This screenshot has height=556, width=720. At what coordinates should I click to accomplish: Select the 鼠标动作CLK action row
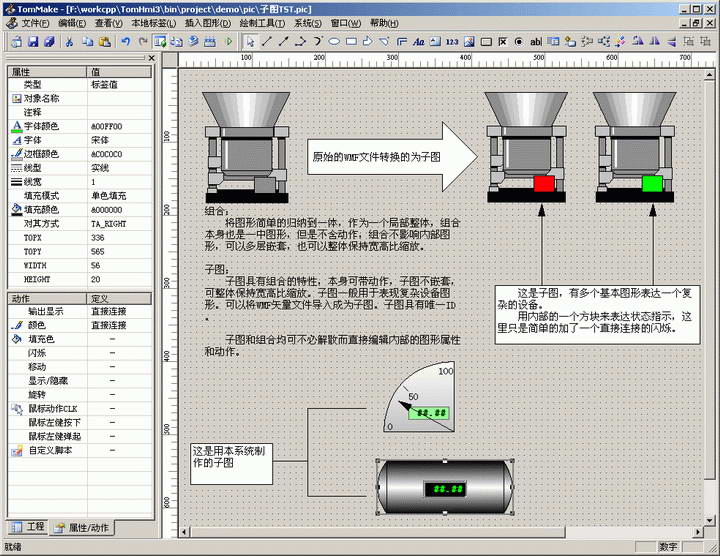[80, 409]
